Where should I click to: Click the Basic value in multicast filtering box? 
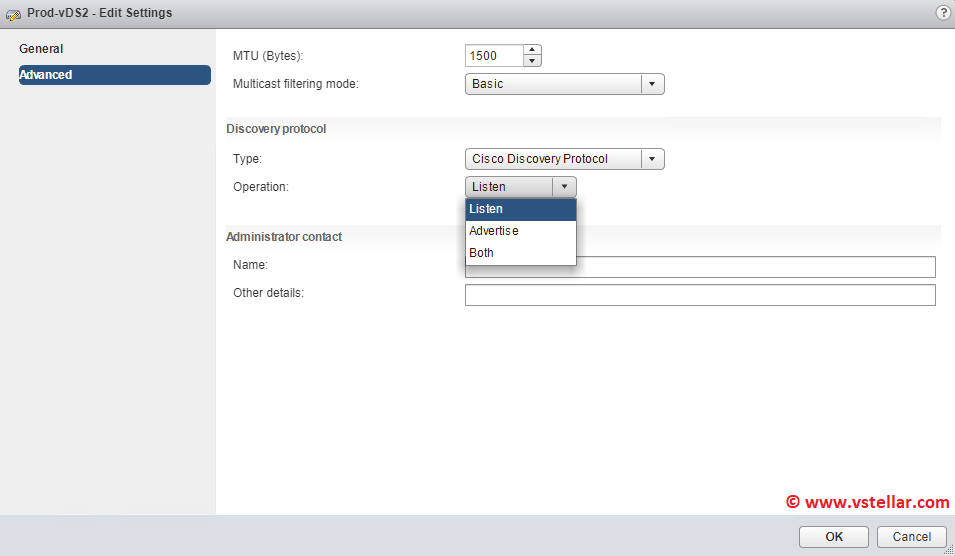coord(553,84)
